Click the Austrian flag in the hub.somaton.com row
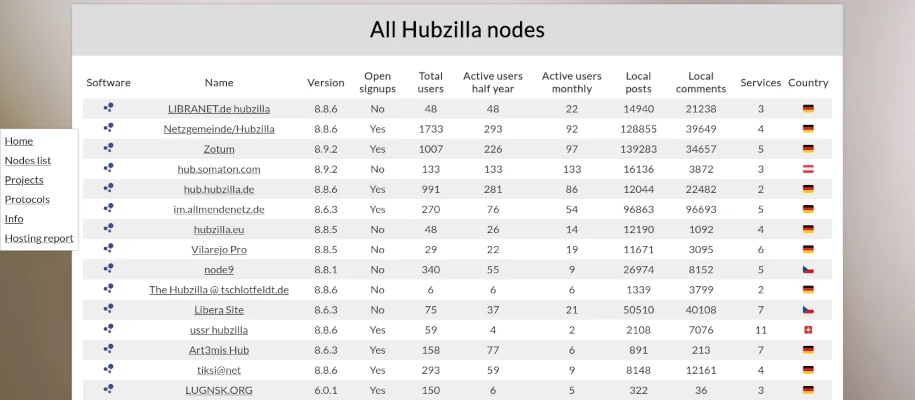The width and height of the screenshot is (915, 400). pos(808,169)
